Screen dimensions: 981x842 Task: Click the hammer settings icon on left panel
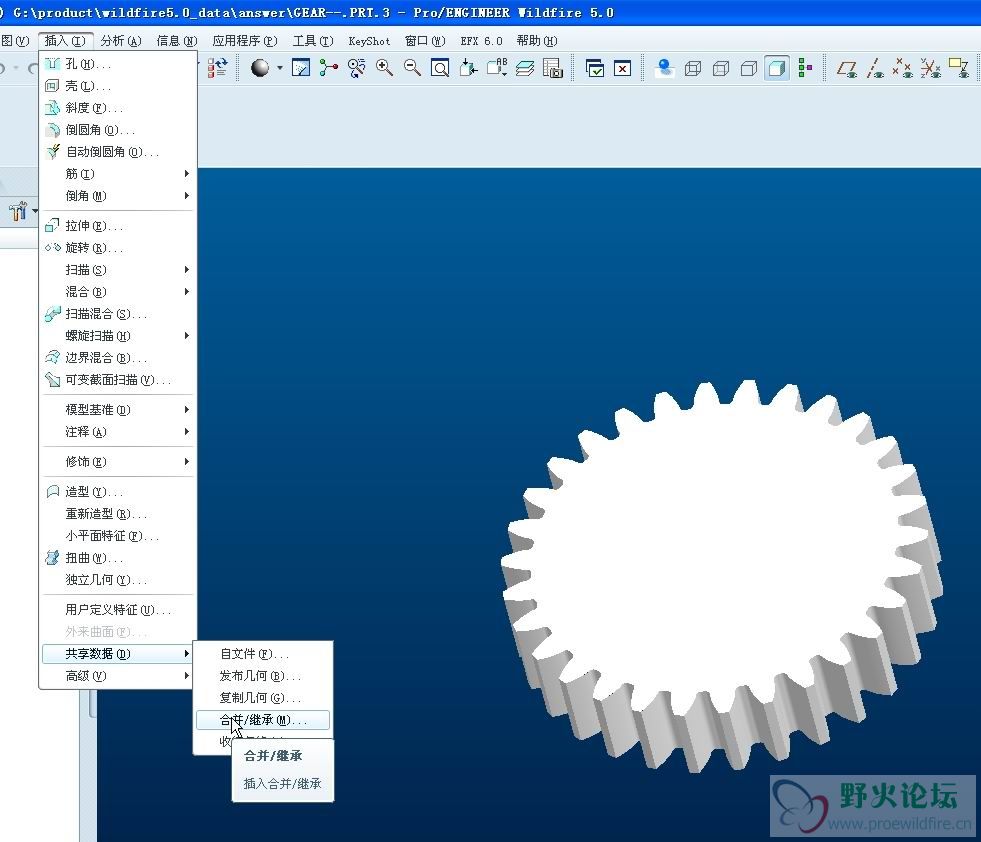[x=18, y=211]
